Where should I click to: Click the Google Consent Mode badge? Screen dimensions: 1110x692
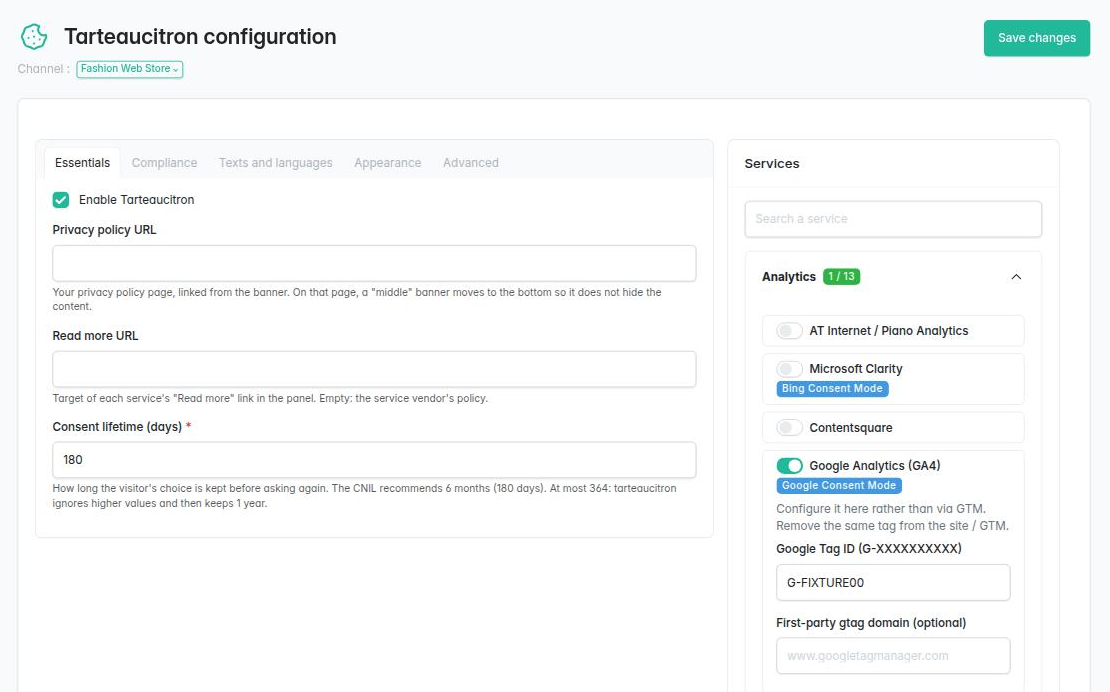839,485
